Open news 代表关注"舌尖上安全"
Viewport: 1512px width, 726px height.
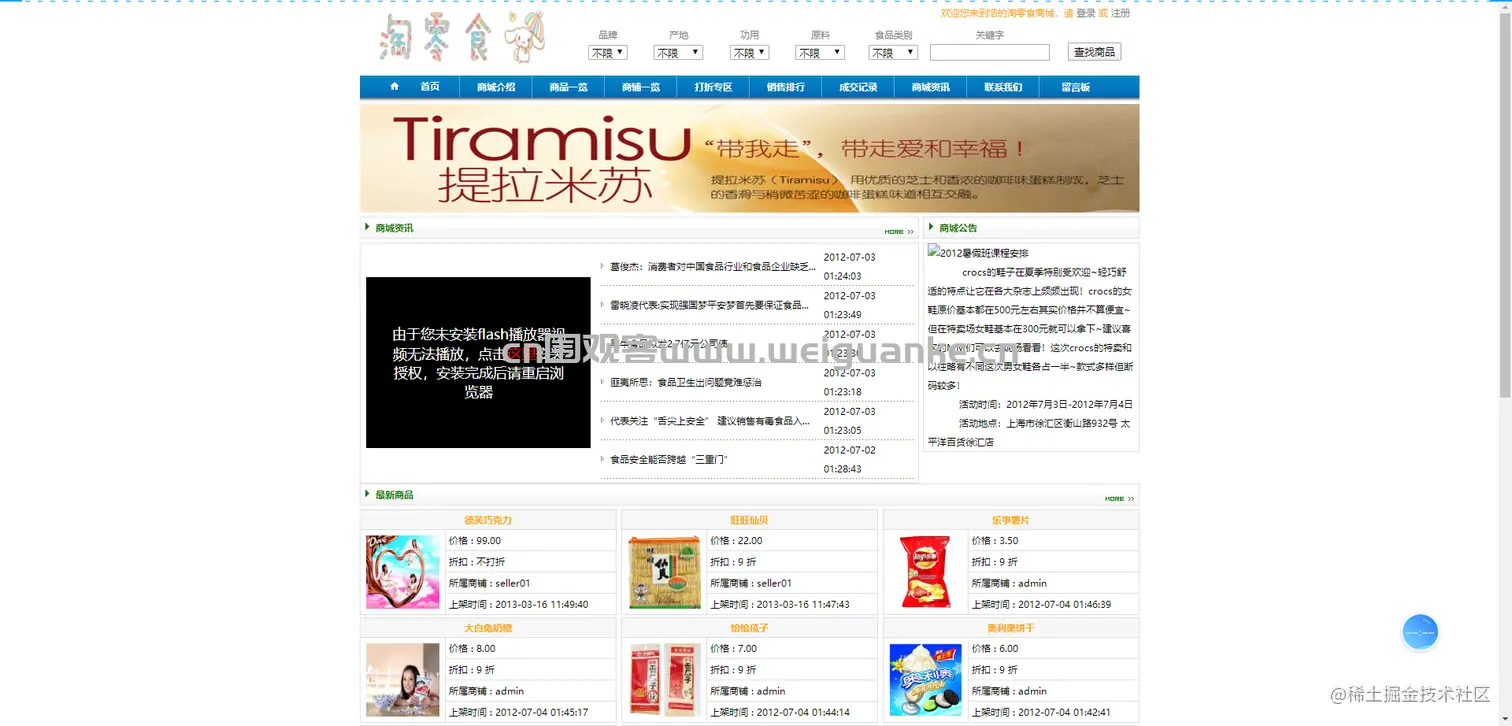(x=710, y=421)
